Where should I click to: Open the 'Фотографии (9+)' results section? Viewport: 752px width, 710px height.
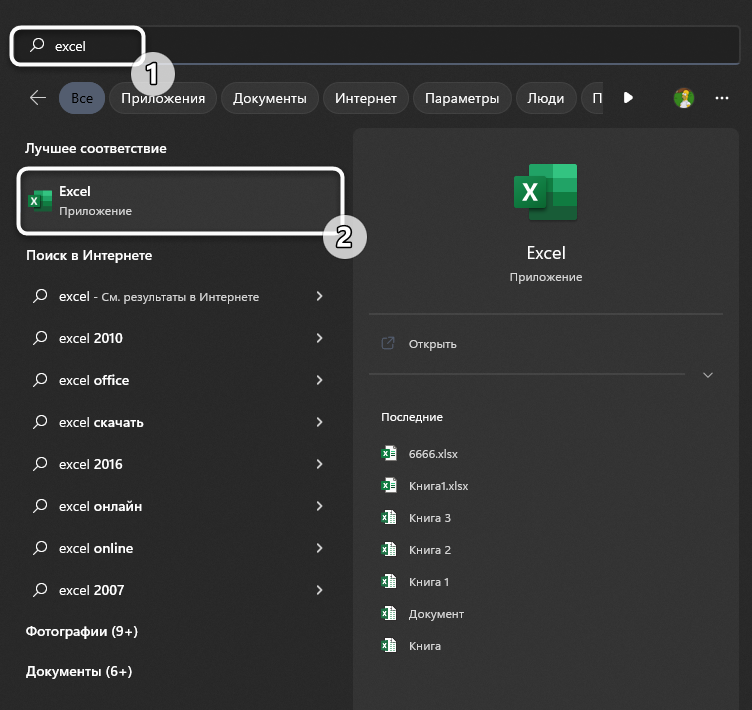click(x=82, y=631)
